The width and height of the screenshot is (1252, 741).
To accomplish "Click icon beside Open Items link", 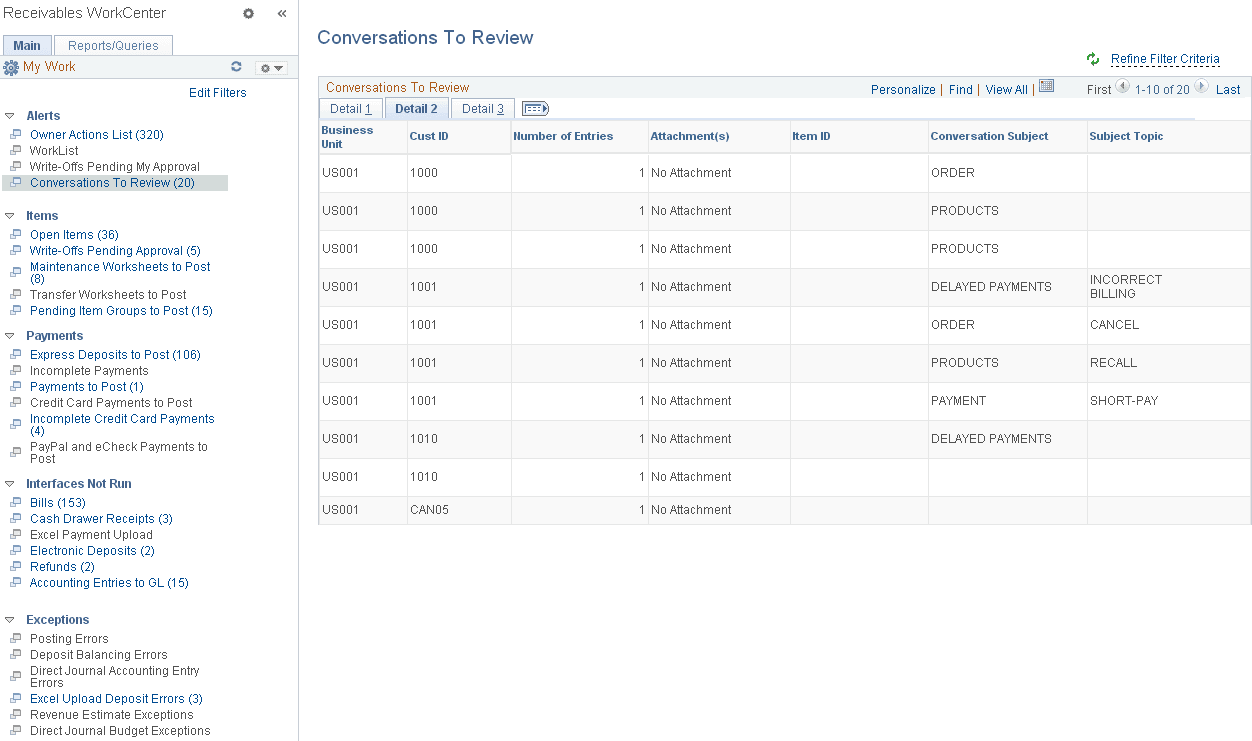I will (x=15, y=234).
